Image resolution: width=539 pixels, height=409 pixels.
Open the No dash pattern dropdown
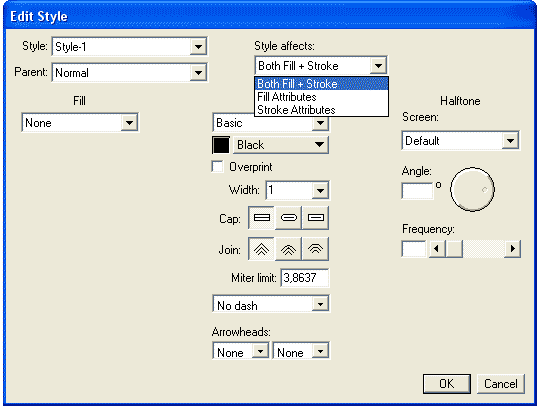click(271, 304)
